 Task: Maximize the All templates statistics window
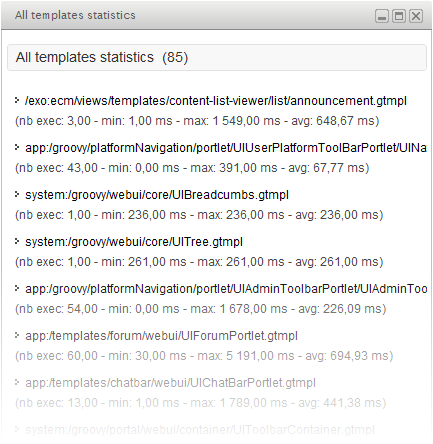pyautogui.click(x=399, y=16)
